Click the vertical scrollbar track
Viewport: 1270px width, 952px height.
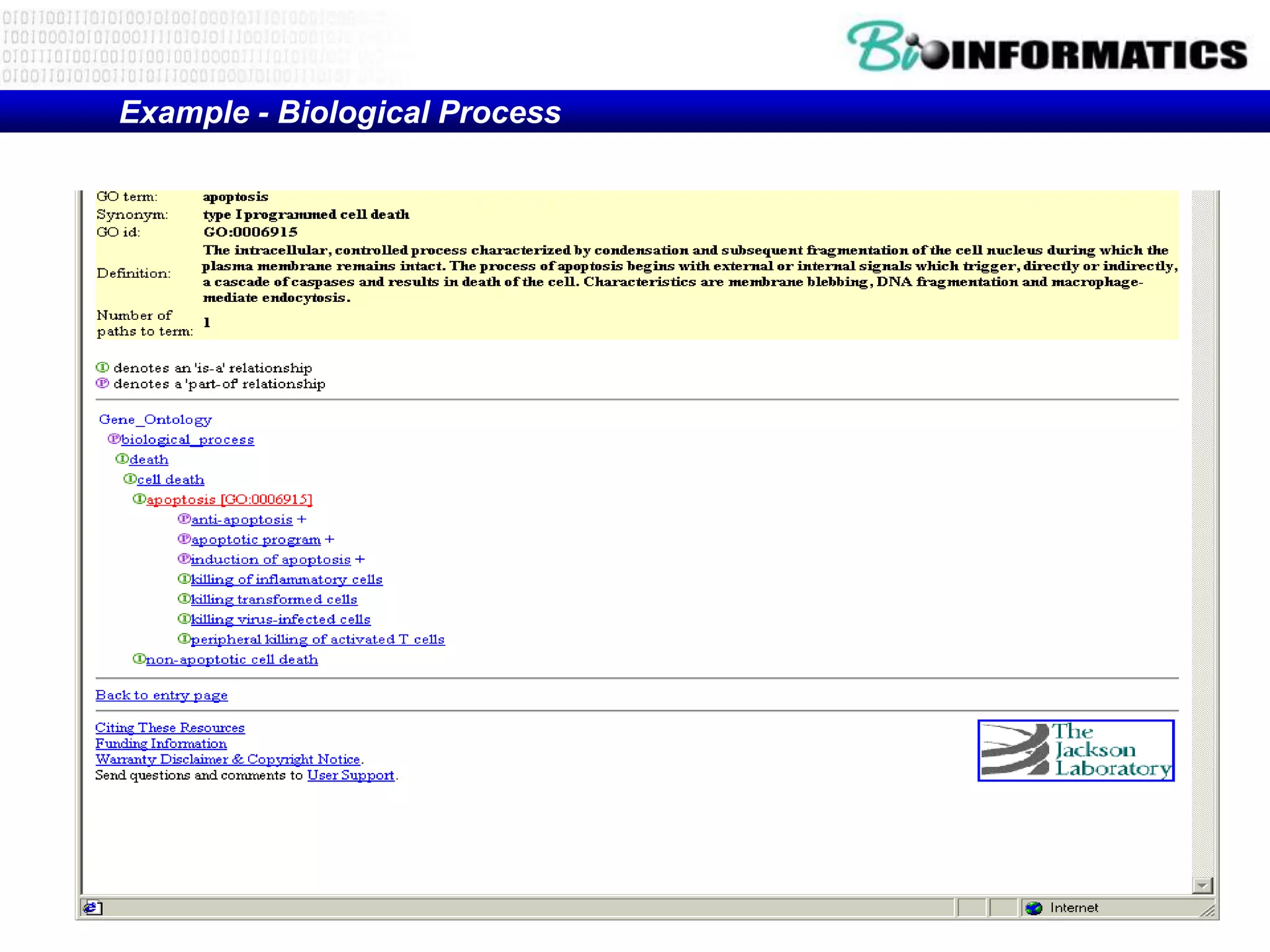click(x=1202, y=534)
